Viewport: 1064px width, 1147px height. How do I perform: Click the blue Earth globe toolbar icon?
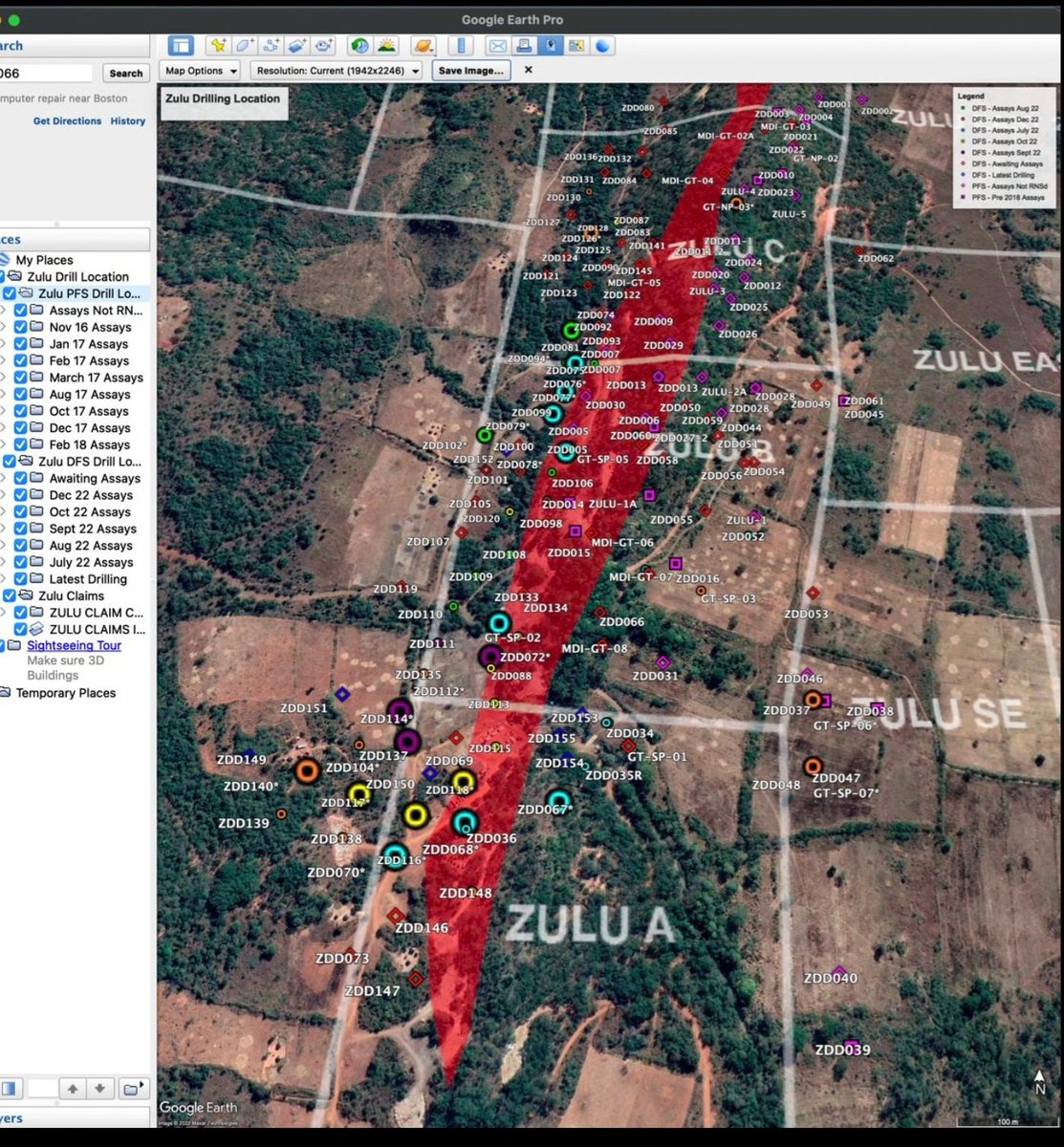click(x=603, y=45)
